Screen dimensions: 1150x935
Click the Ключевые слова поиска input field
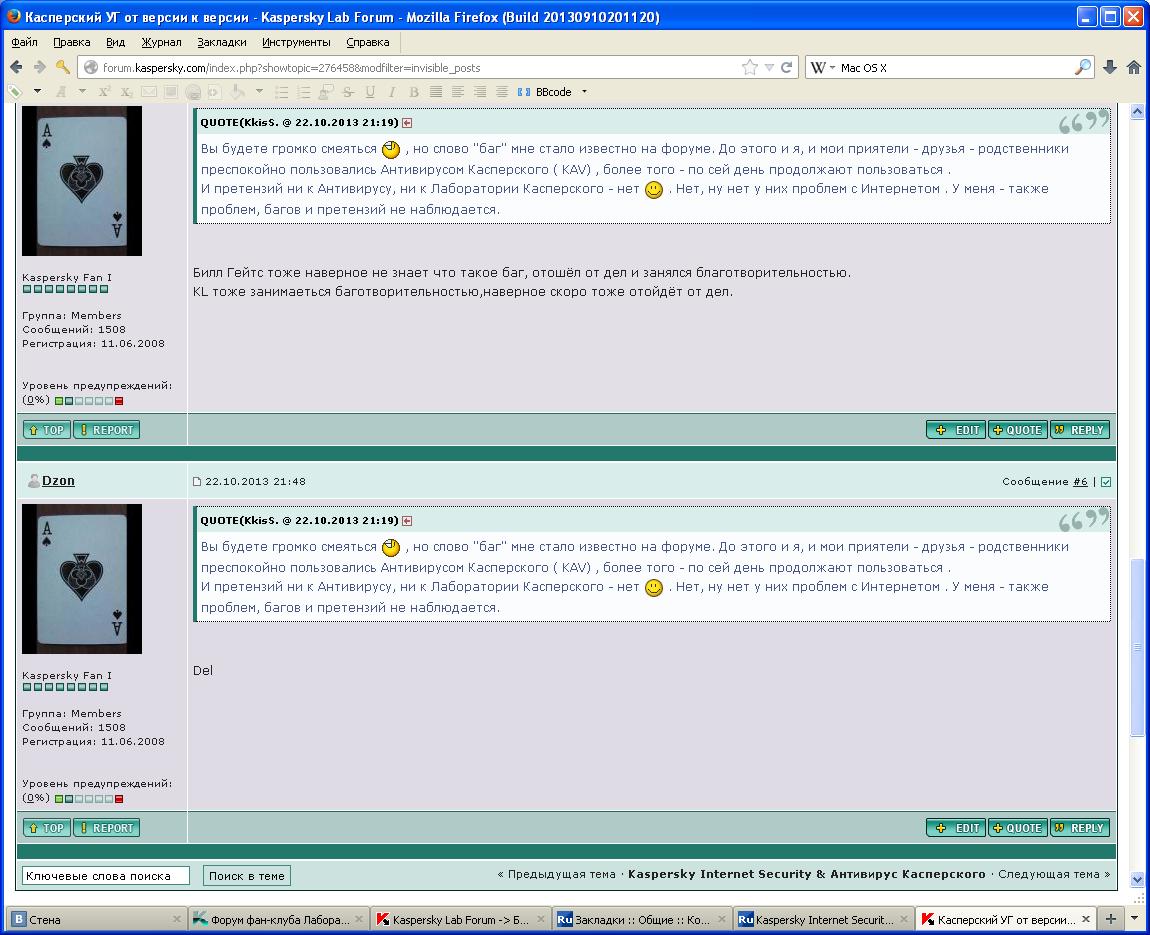tap(106, 876)
